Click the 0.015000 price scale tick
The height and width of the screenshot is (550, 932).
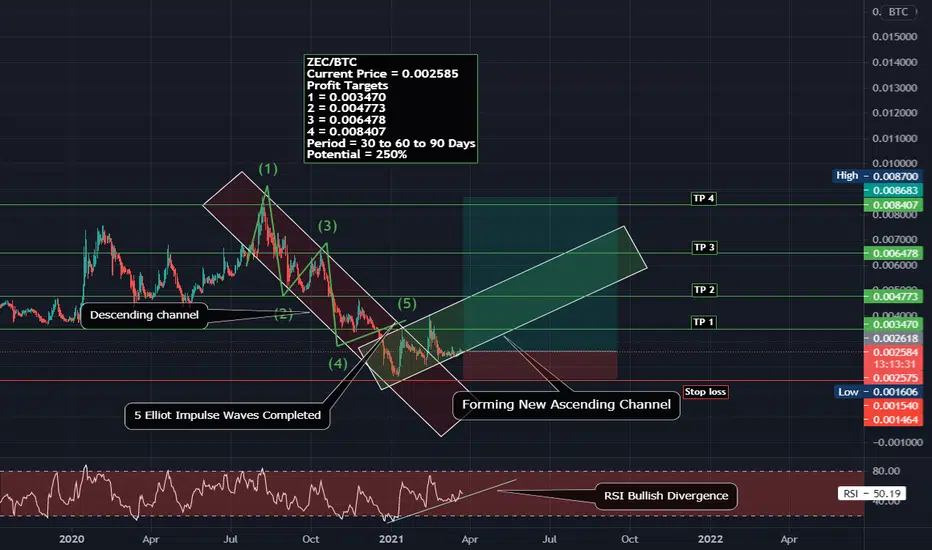coord(895,37)
